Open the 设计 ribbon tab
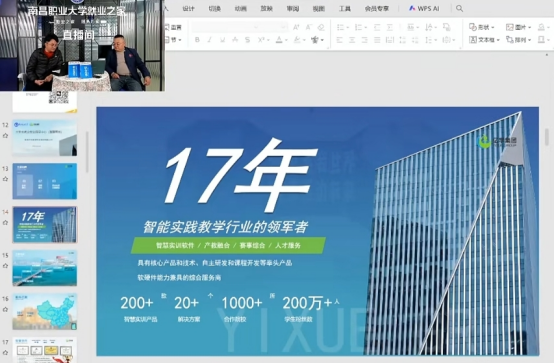 pos(188,8)
